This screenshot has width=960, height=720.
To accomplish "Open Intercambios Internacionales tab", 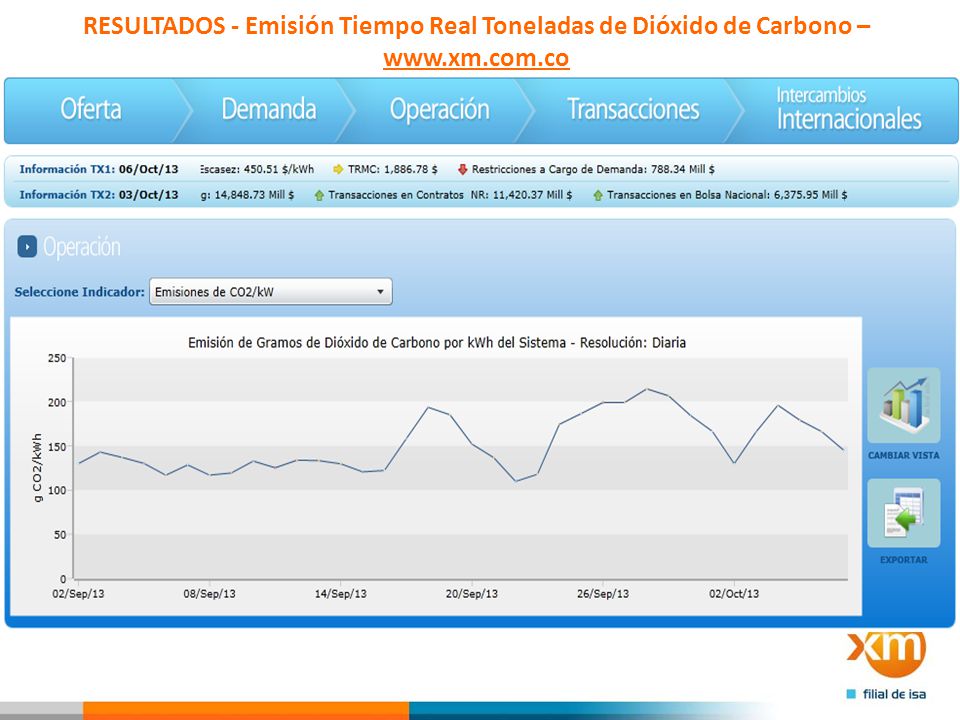I will coord(849,109).
